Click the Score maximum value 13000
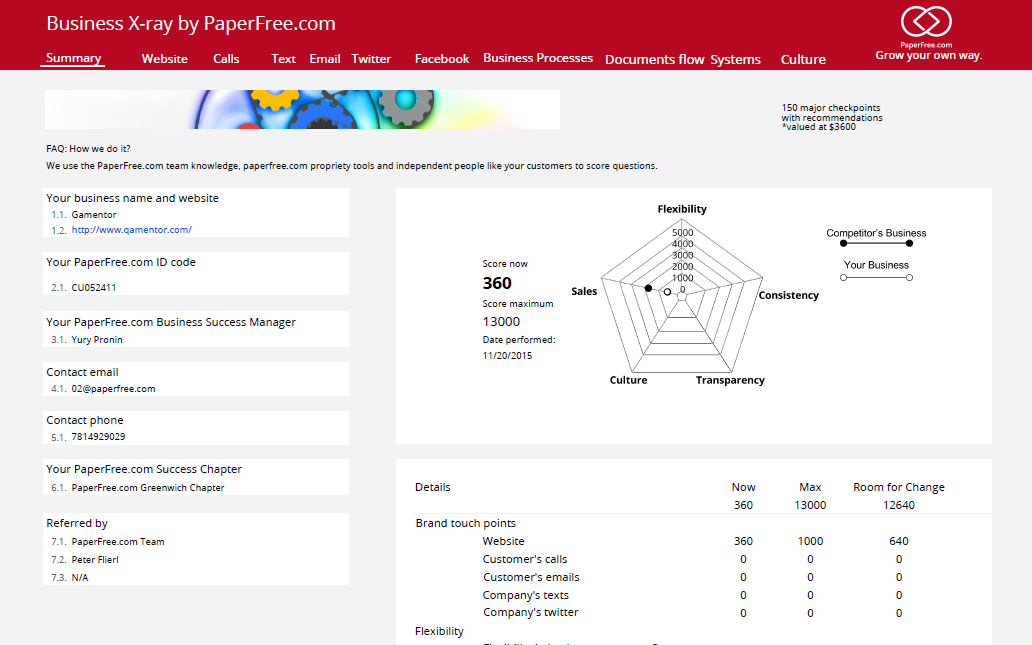 point(501,321)
